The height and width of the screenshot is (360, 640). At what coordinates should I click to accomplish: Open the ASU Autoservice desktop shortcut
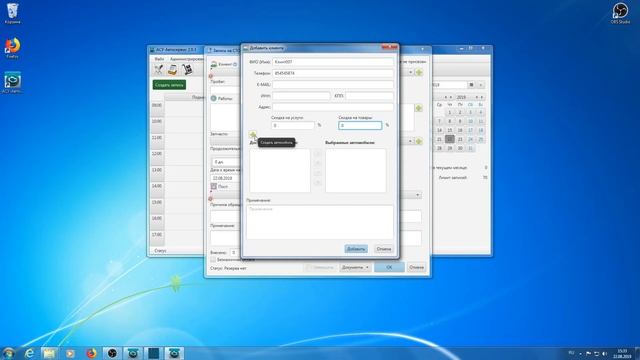tap(12, 82)
